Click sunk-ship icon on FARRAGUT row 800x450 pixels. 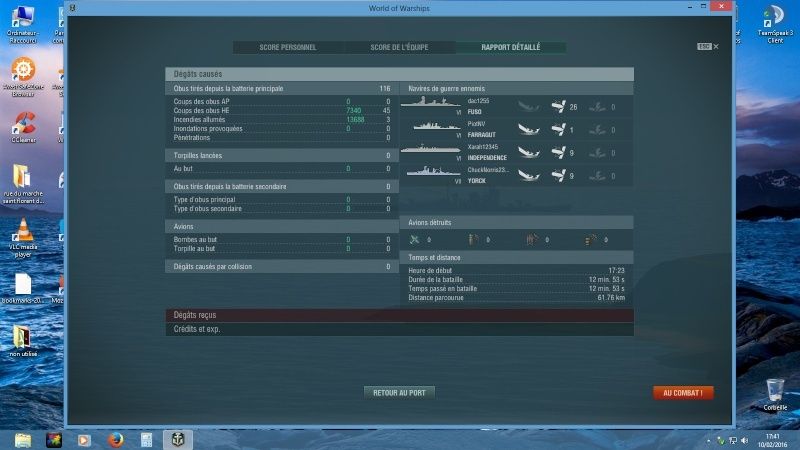529,130
